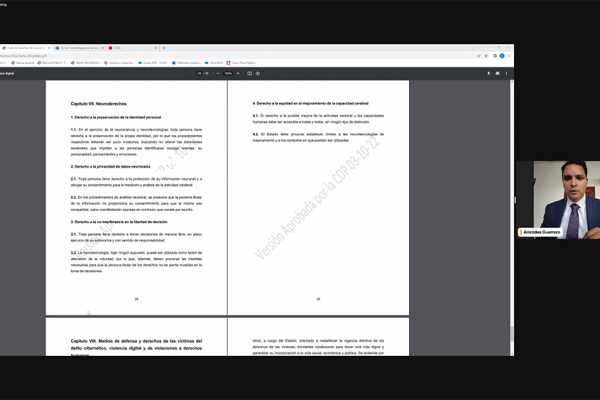Close the tab with the red recording icon
Image resolution: width=600 pixels, height=400 pixels.
click(x=156, y=48)
